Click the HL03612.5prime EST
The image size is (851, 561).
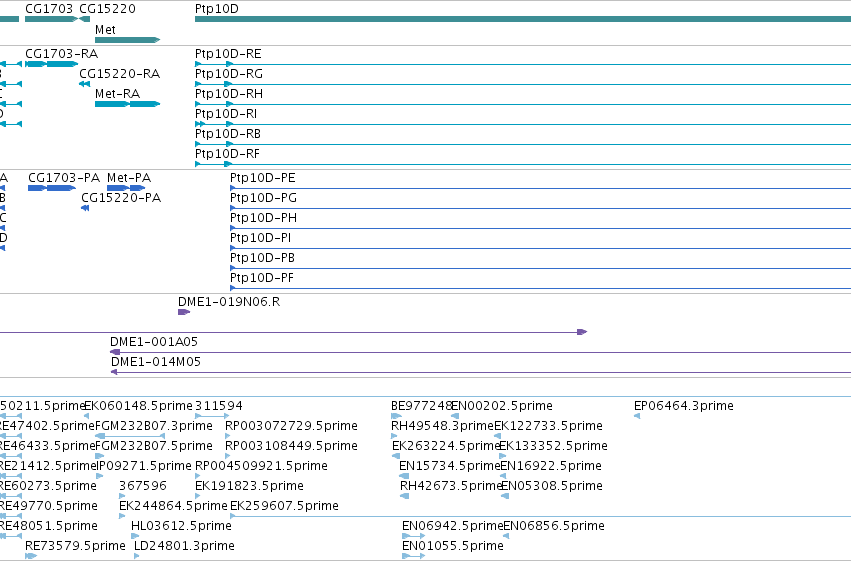coord(181,526)
